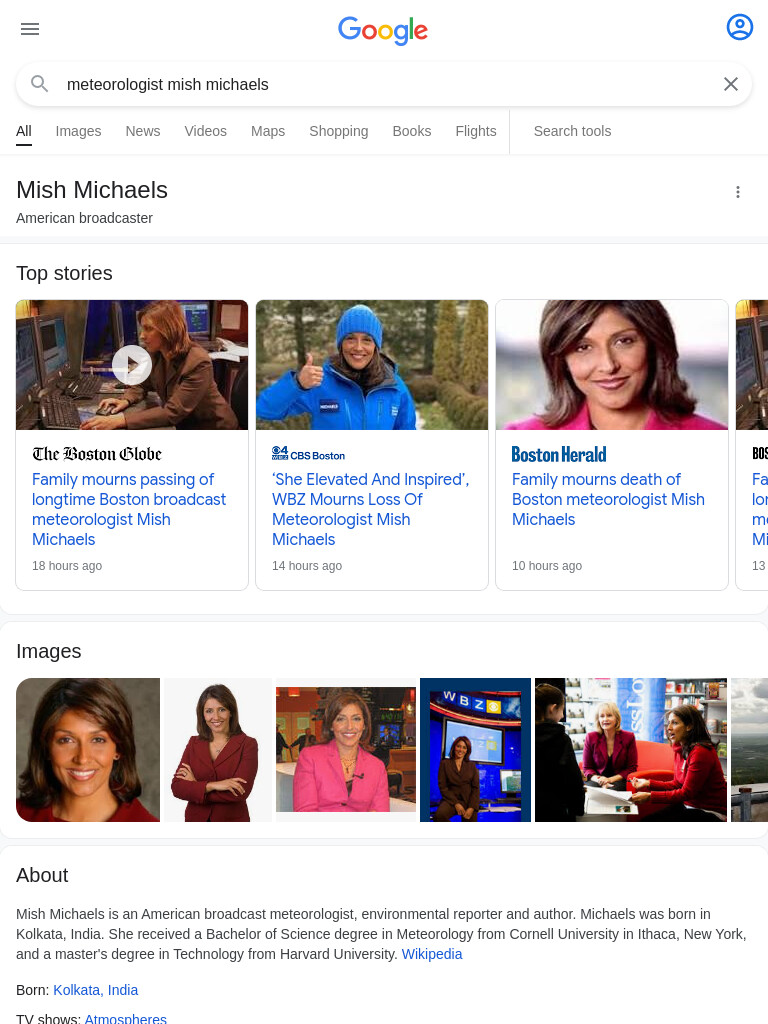The height and width of the screenshot is (1024, 768).
Task: Open the WBZ studio set image
Action: click(475, 750)
